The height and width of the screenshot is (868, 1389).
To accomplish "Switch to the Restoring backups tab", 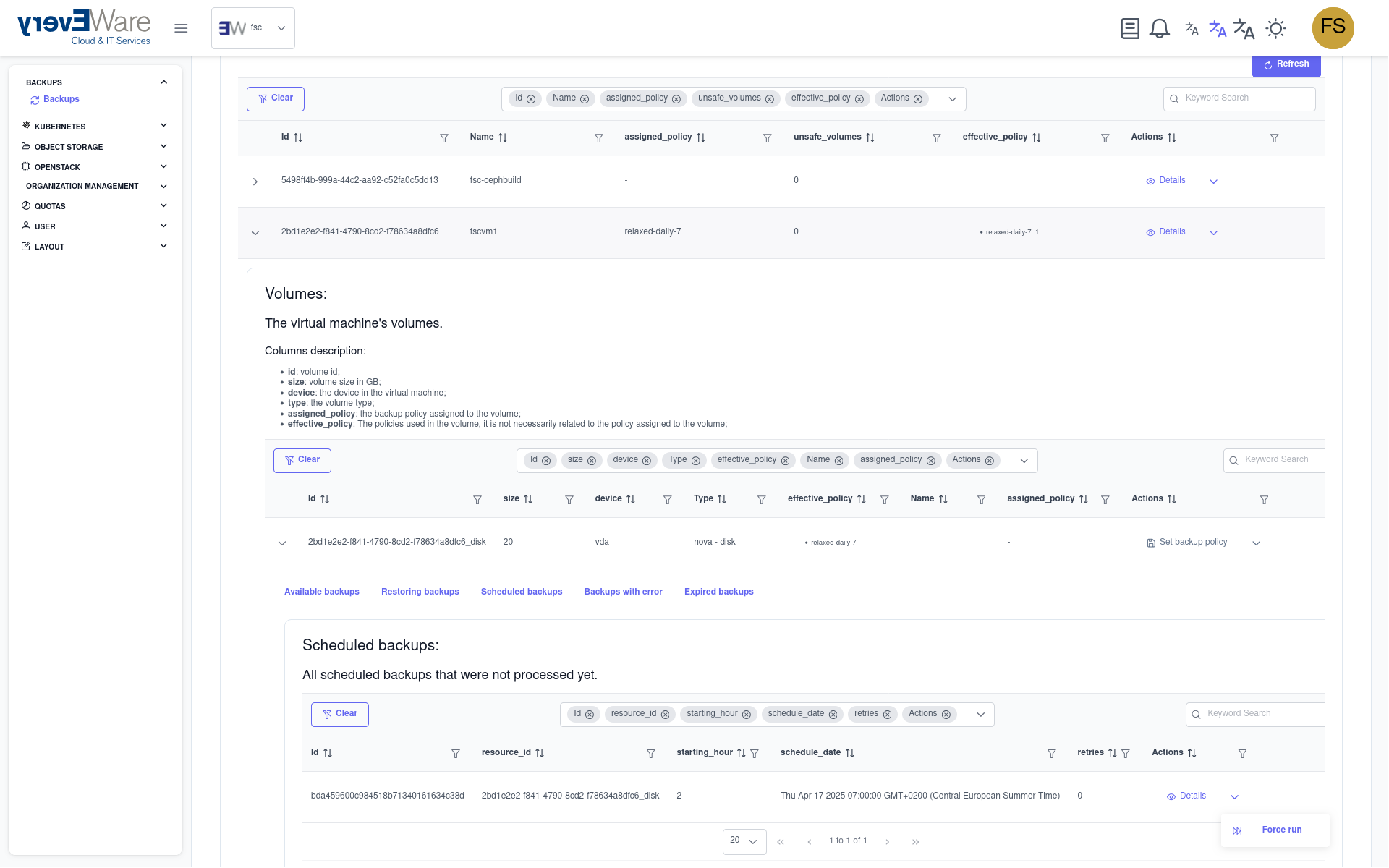I will click(420, 592).
